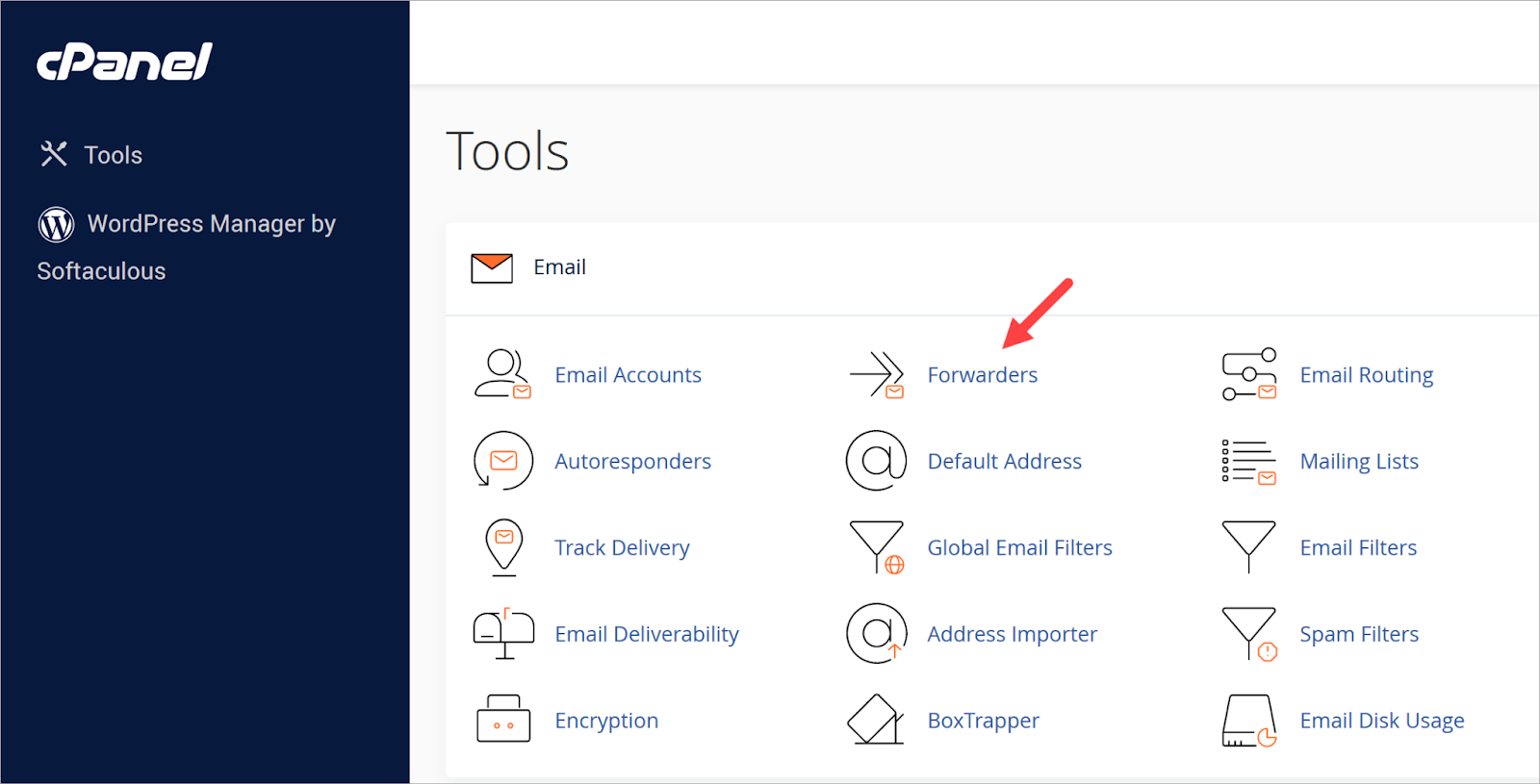Click the Track Delivery pin icon
1540x784 pixels.
tap(503, 546)
